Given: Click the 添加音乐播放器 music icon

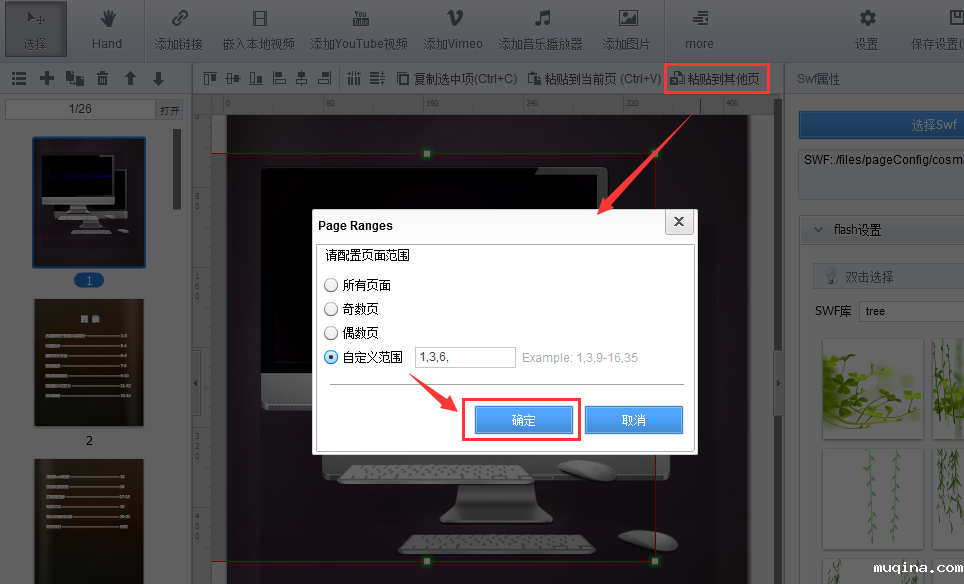Looking at the screenshot, I should tap(541, 19).
